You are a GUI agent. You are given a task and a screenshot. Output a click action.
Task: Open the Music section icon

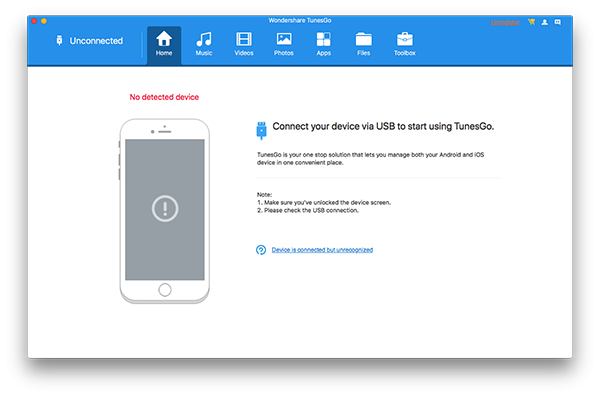(204, 39)
